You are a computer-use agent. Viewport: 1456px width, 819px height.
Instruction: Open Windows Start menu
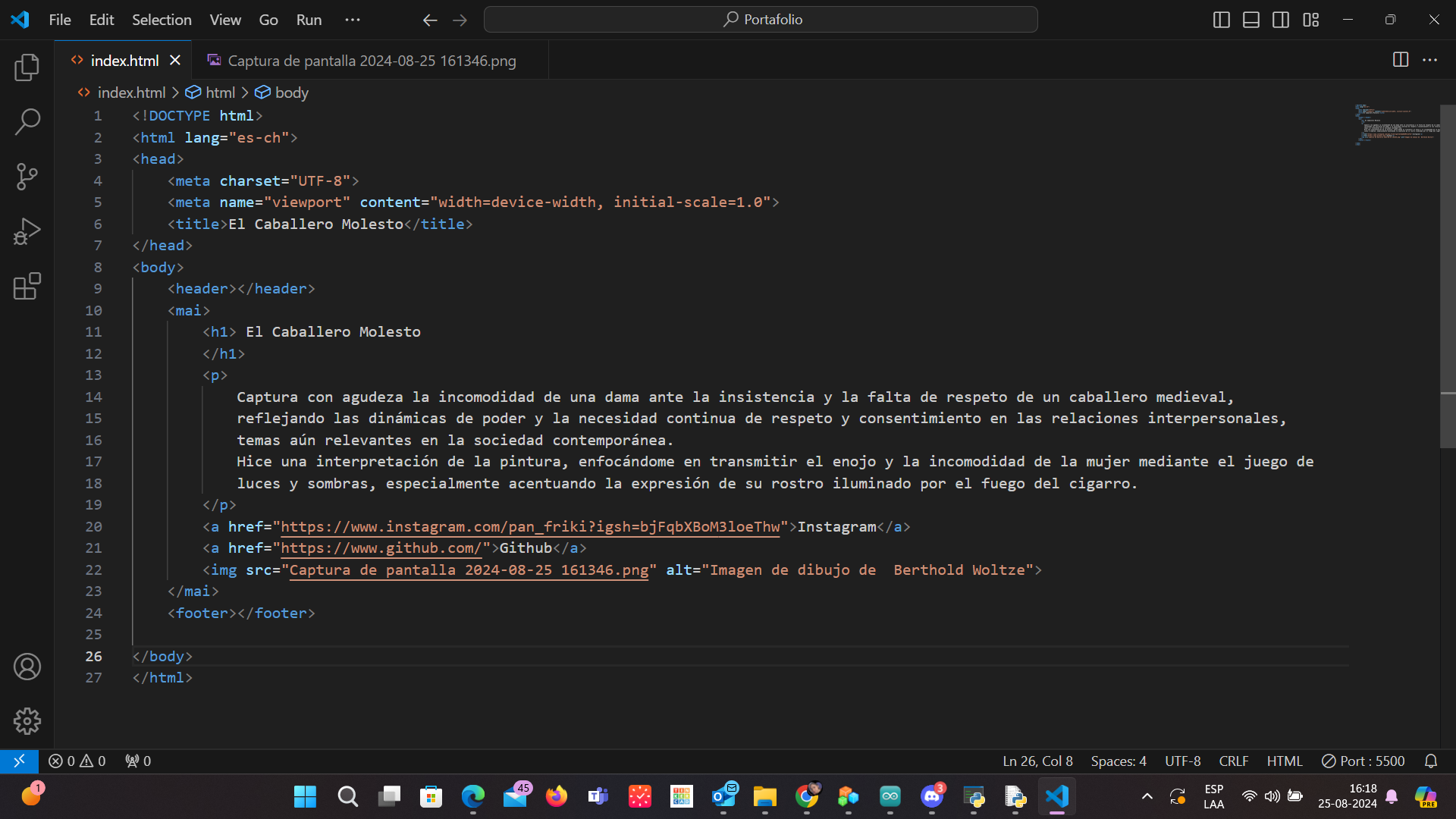(306, 796)
